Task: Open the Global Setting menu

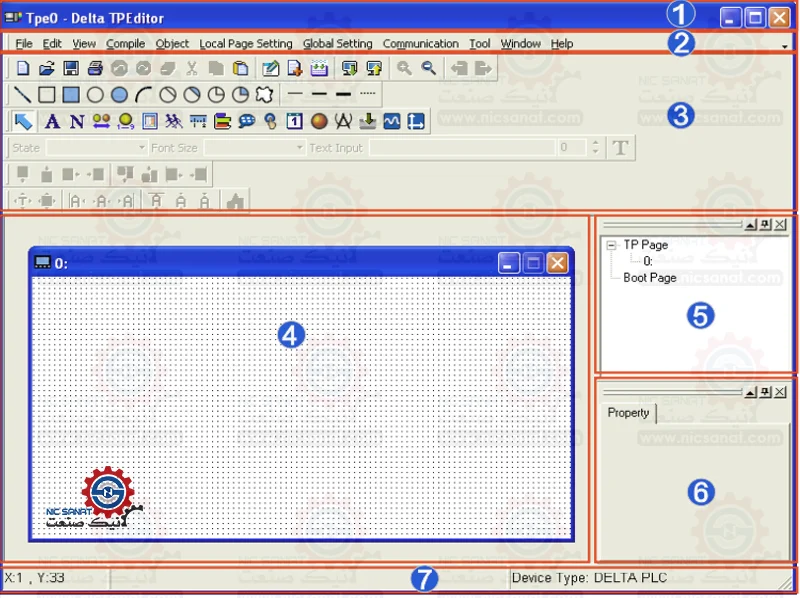Action: point(337,44)
